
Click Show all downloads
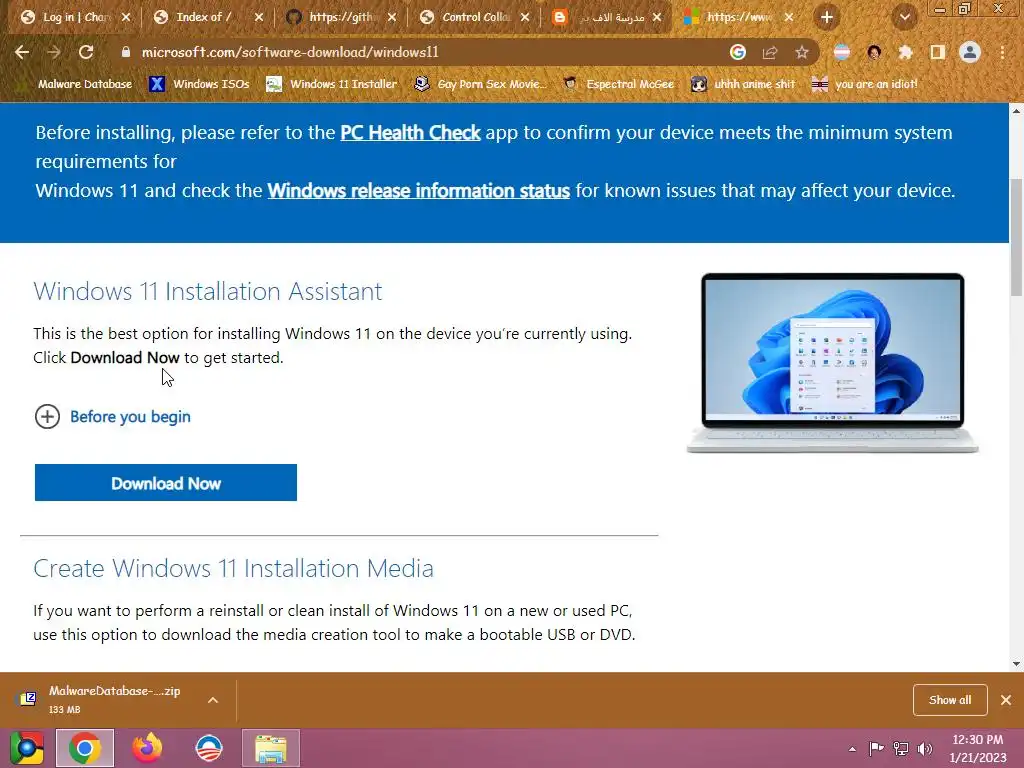pyautogui.click(x=950, y=700)
